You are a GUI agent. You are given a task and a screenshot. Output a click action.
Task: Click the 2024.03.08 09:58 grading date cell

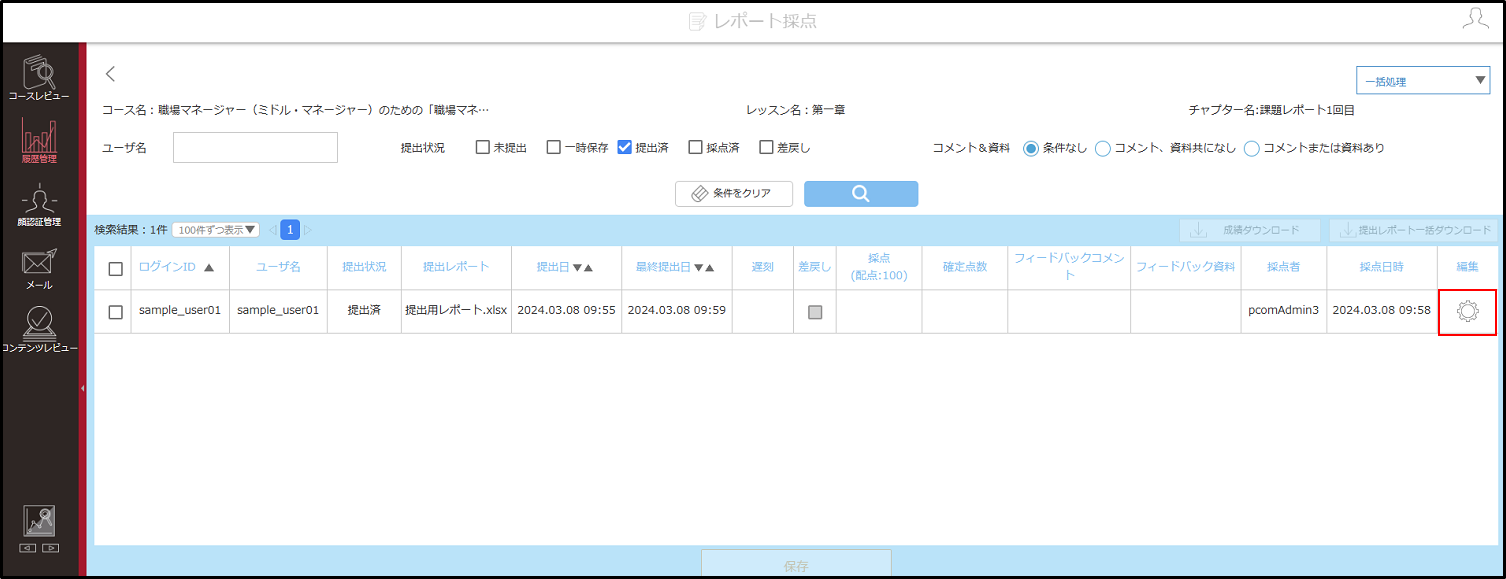[1382, 310]
